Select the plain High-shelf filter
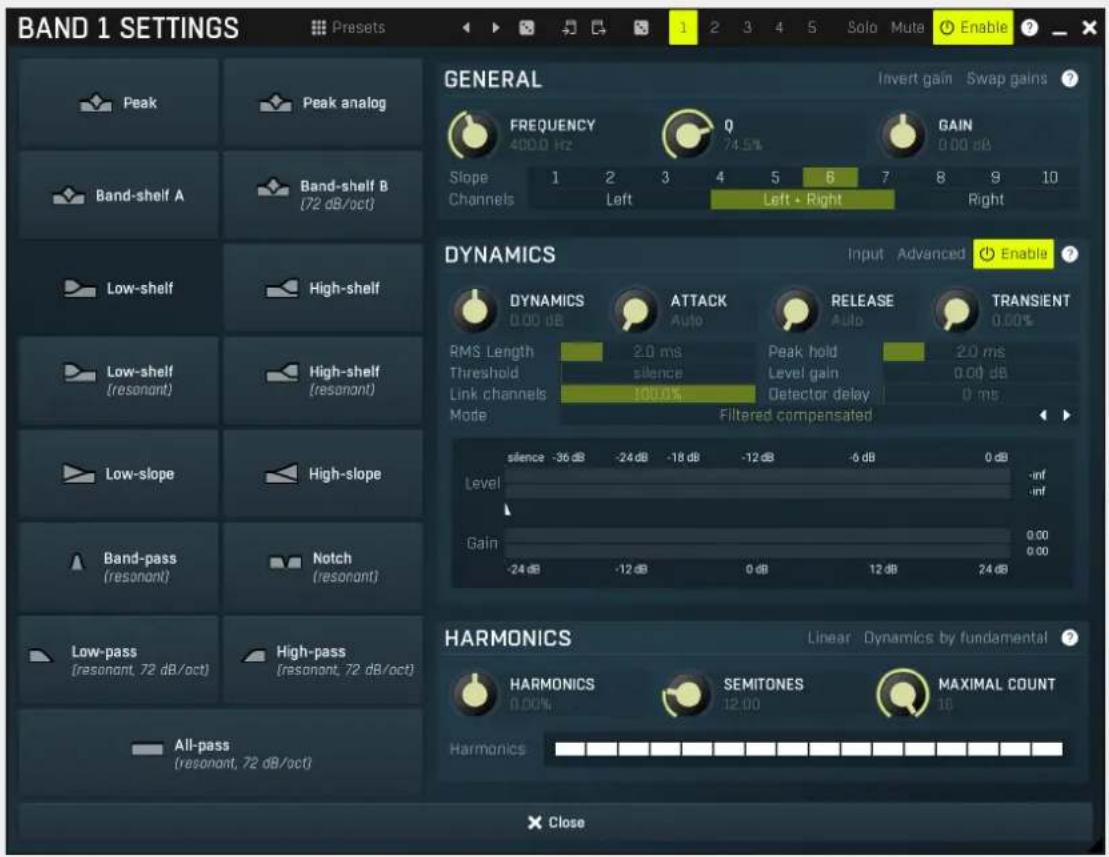 tap(323, 288)
